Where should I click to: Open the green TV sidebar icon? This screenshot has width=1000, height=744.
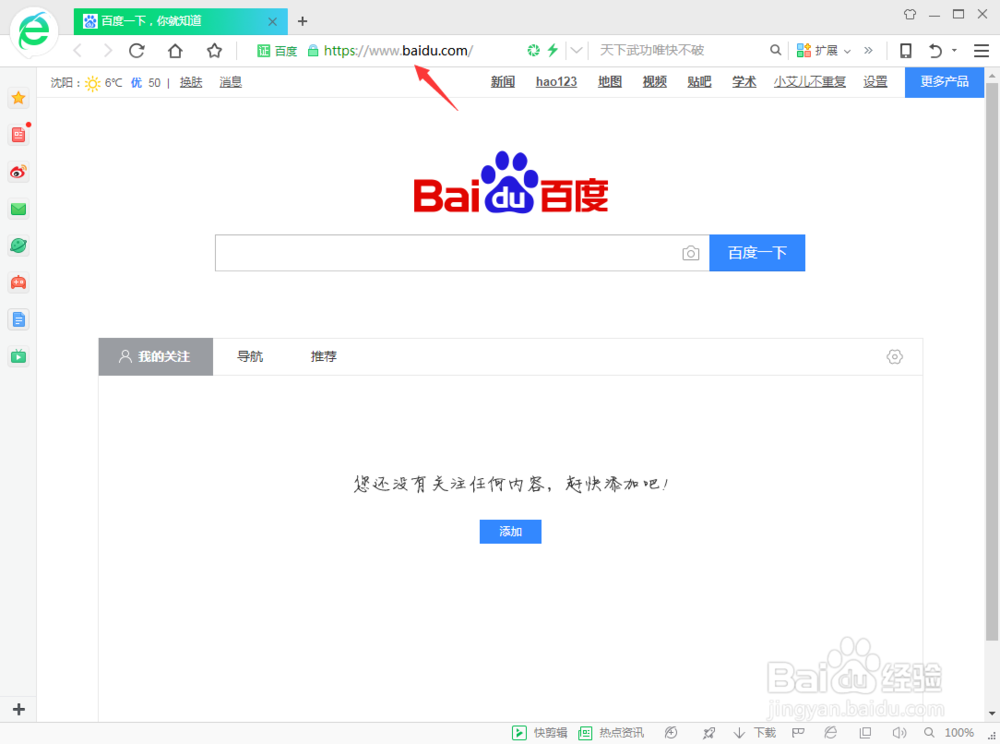point(18,356)
